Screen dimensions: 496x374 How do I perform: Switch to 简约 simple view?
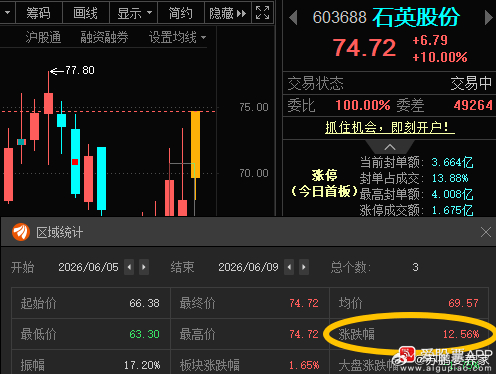[180, 13]
